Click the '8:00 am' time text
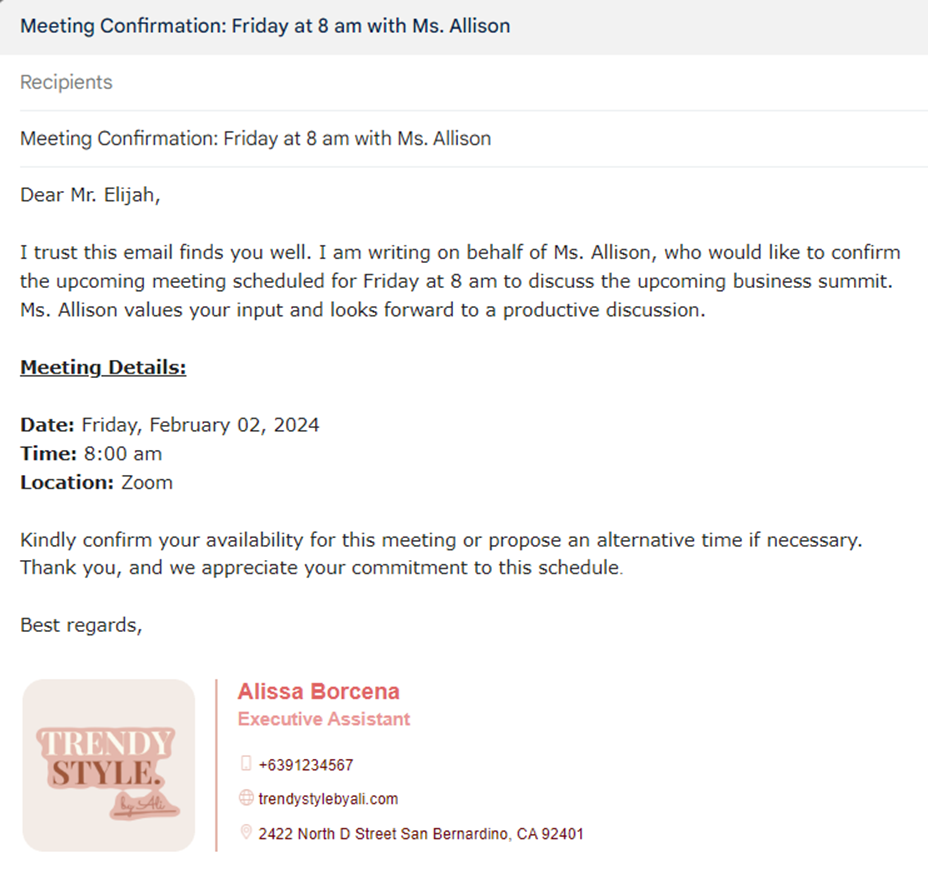This screenshot has width=928, height=878. pos(121,454)
